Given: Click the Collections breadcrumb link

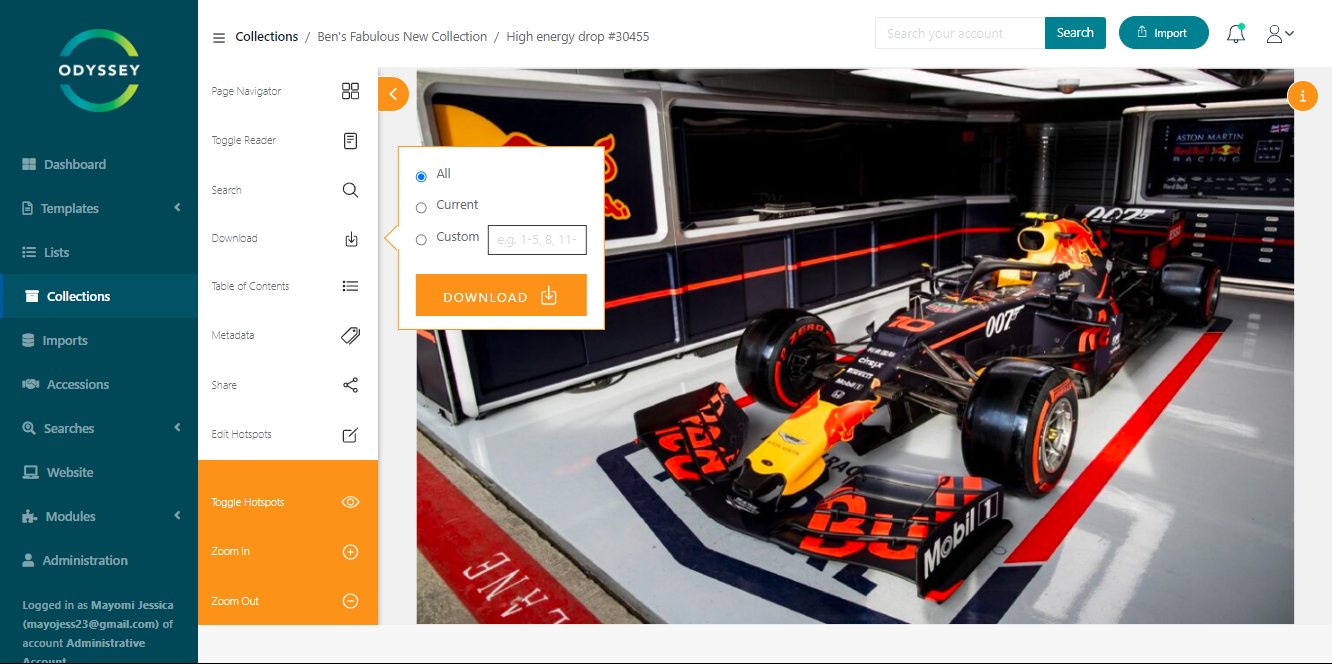Looking at the screenshot, I should point(267,37).
